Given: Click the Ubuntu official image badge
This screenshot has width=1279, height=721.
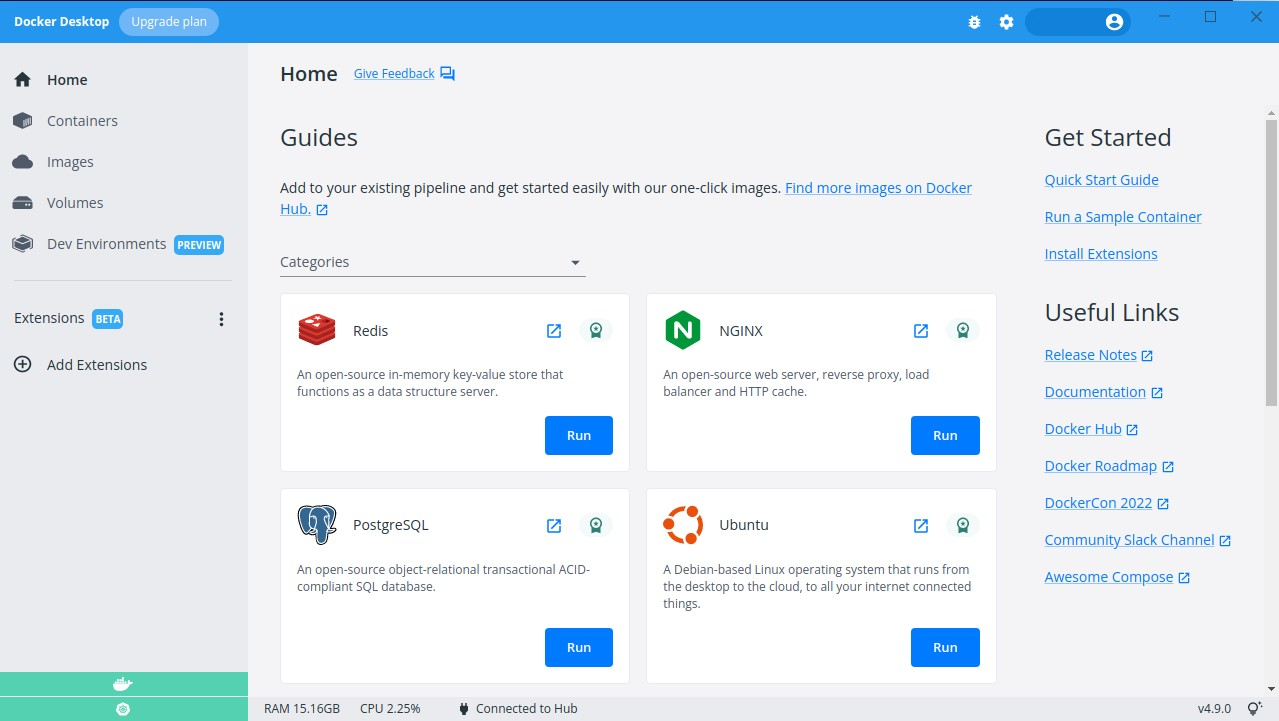Looking at the screenshot, I should [963, 525].
